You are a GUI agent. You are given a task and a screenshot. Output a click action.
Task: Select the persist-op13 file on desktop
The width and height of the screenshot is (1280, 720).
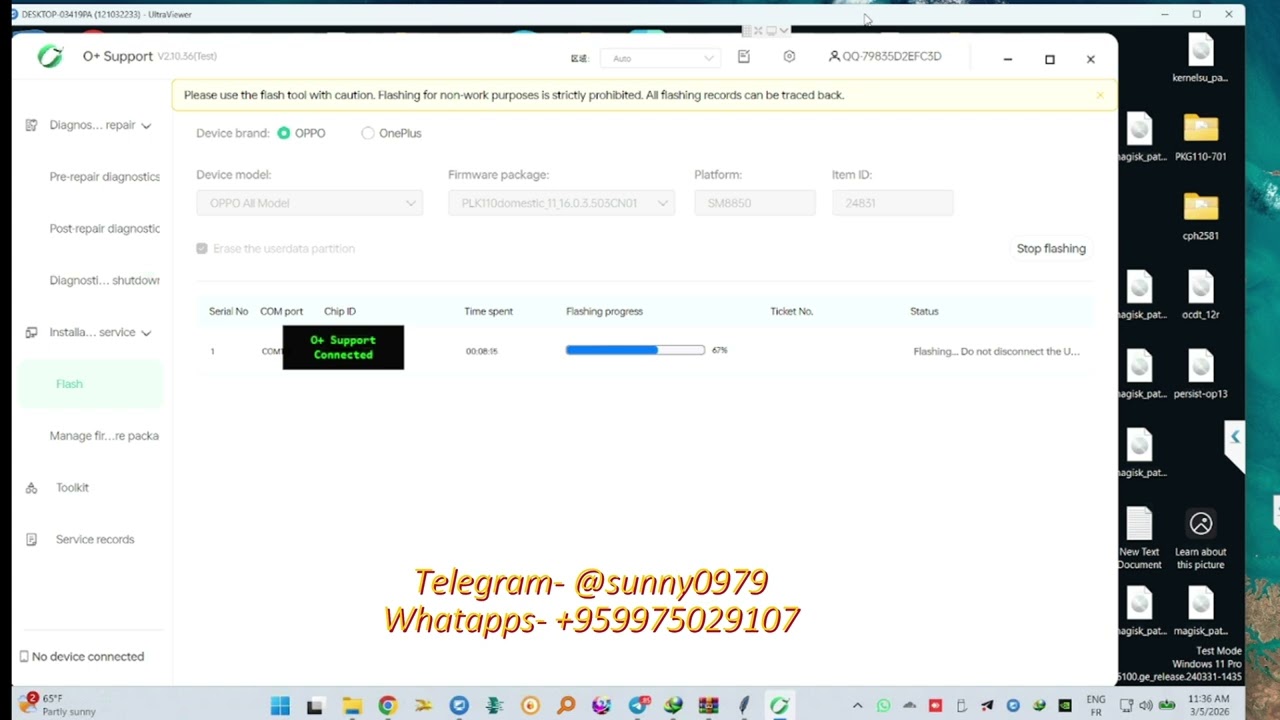[x=1200, y=375]
